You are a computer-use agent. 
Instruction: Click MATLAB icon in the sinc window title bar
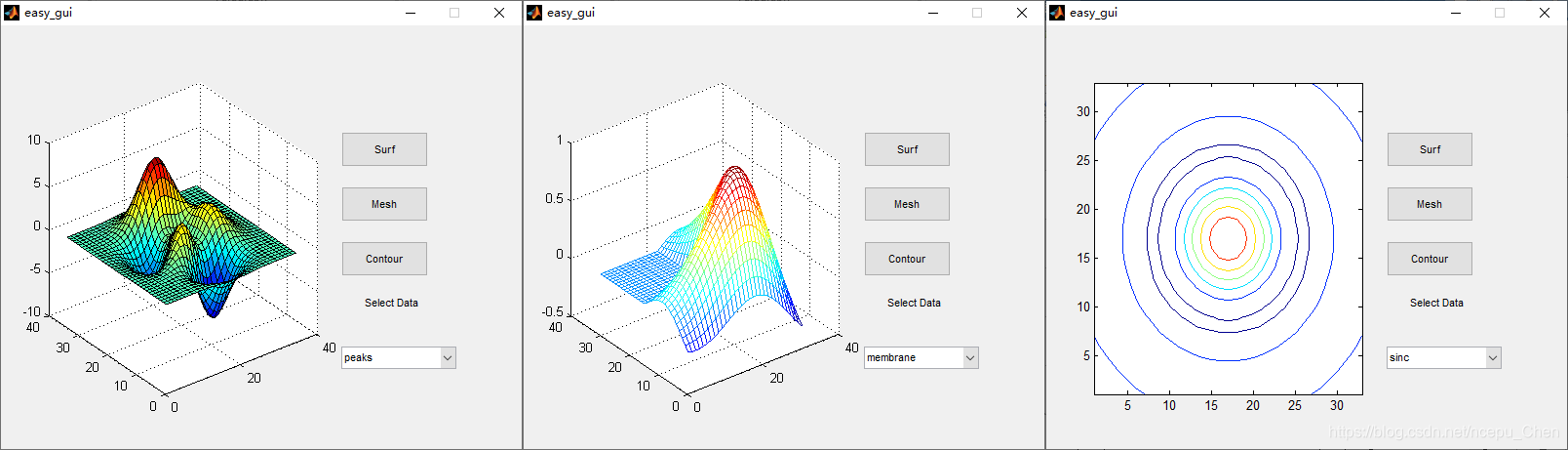(x=1057, y=13)
